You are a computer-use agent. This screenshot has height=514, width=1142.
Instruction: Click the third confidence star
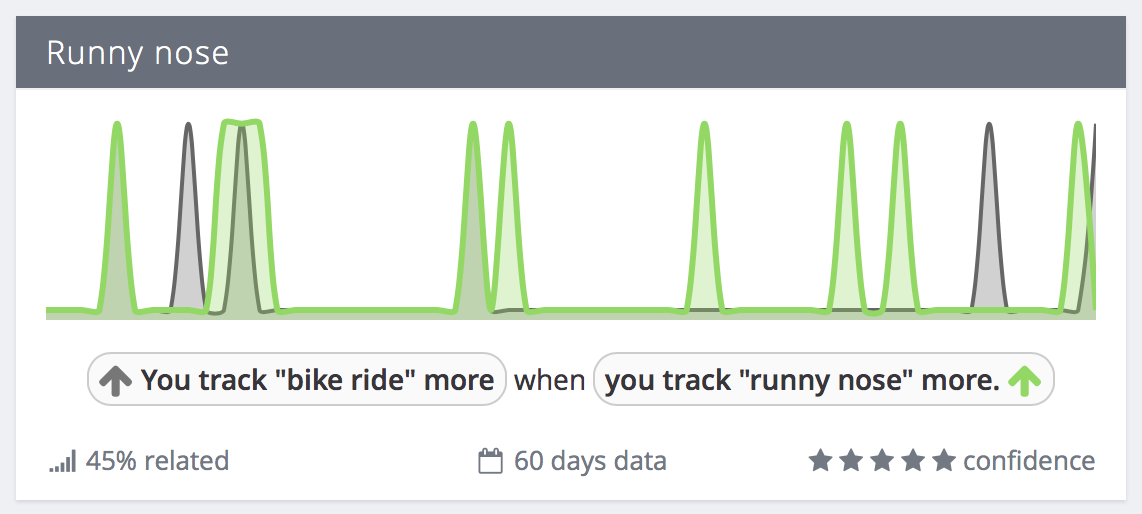pyautogui.click(x=882, y=460)
